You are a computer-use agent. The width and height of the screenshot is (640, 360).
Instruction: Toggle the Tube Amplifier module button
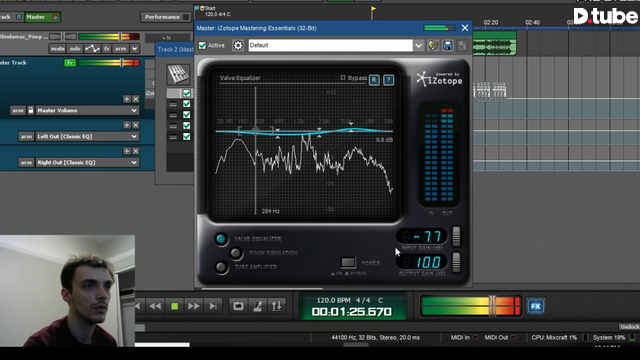click(221, 267)
